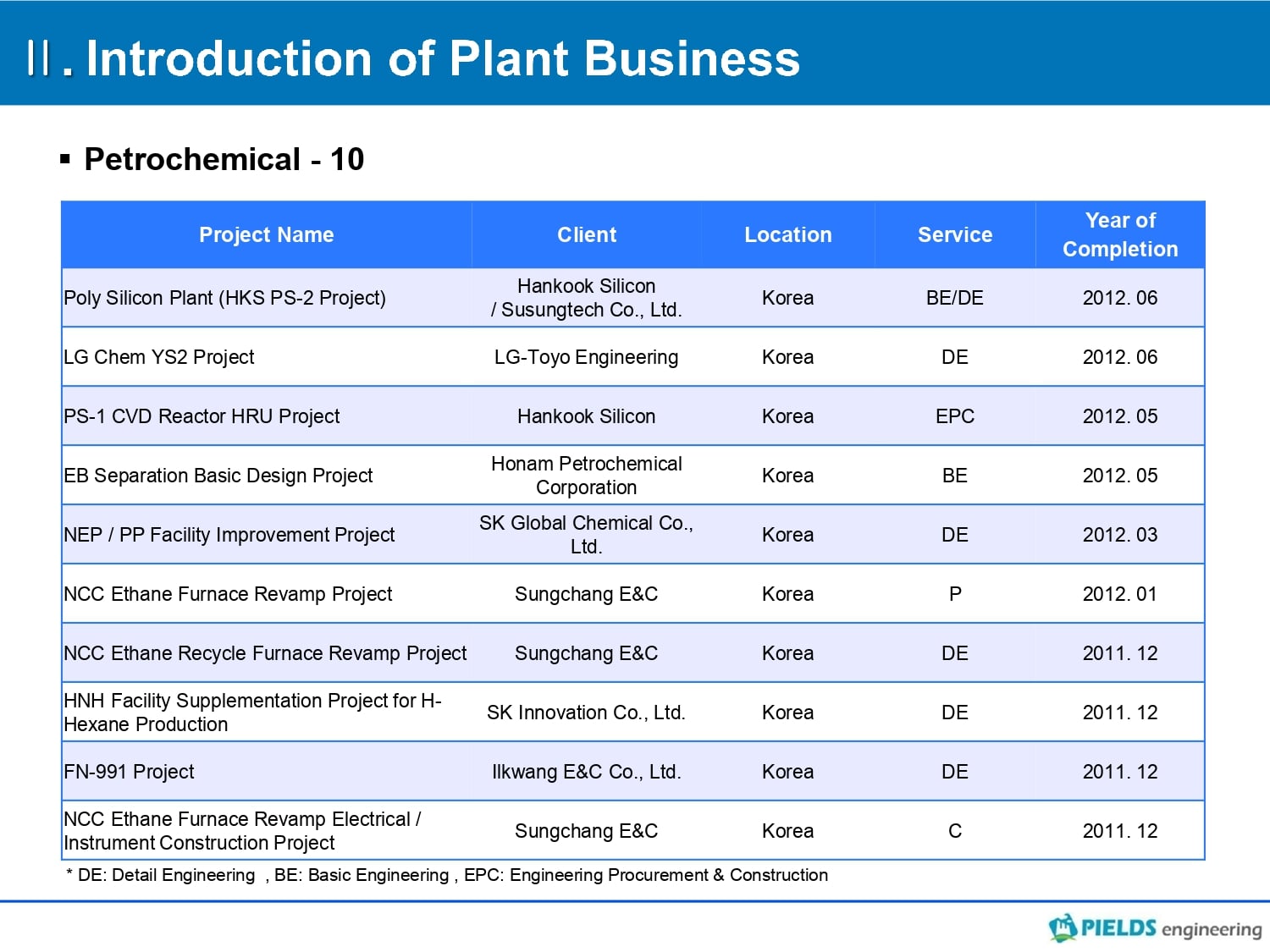
Task: Select 'NCC Ethane Recycle Furnace Revamp Project' cell
Action: click(x=267, y=653)
